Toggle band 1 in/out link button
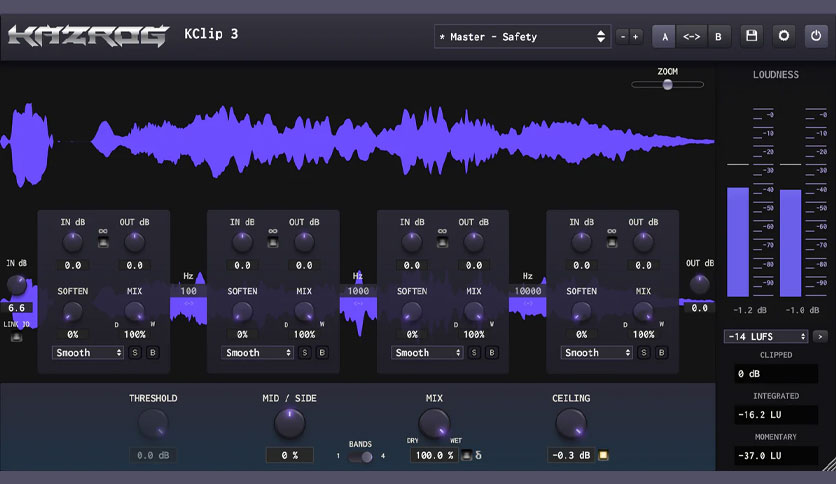Viewport: 836px width, 484px height. point(103,243)
